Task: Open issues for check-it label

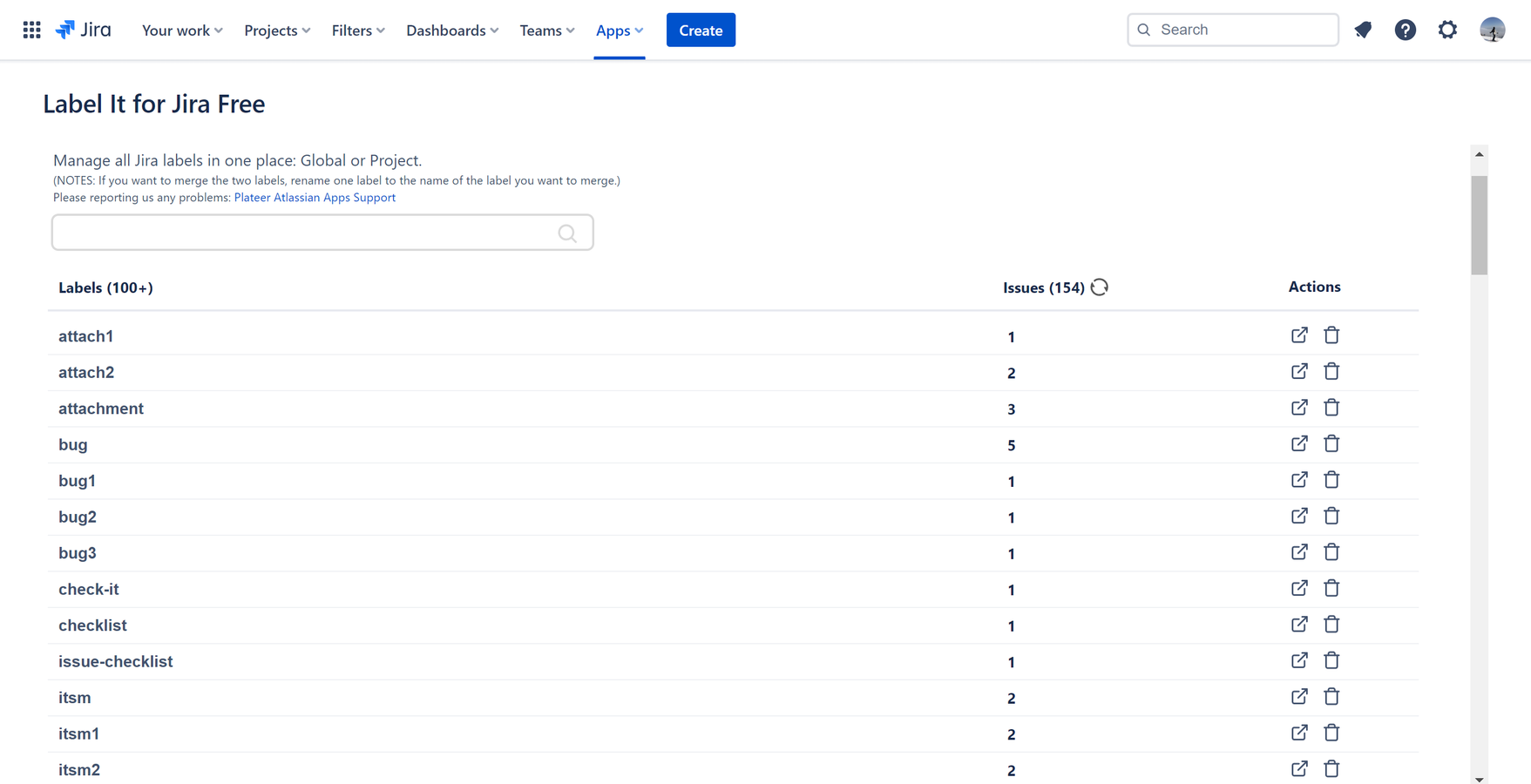Action: point(1299,588)
